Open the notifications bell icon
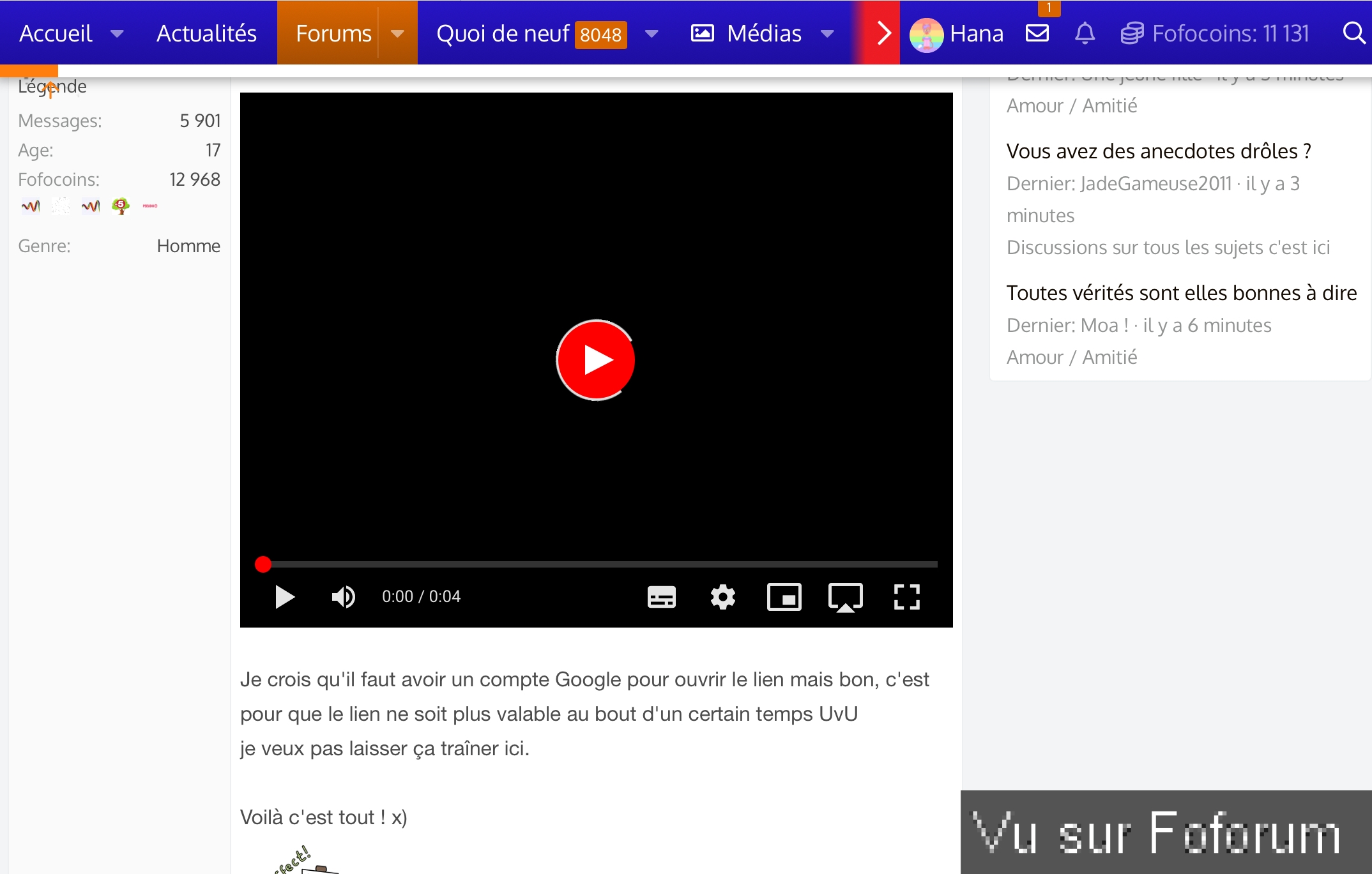 [1085, 33]
